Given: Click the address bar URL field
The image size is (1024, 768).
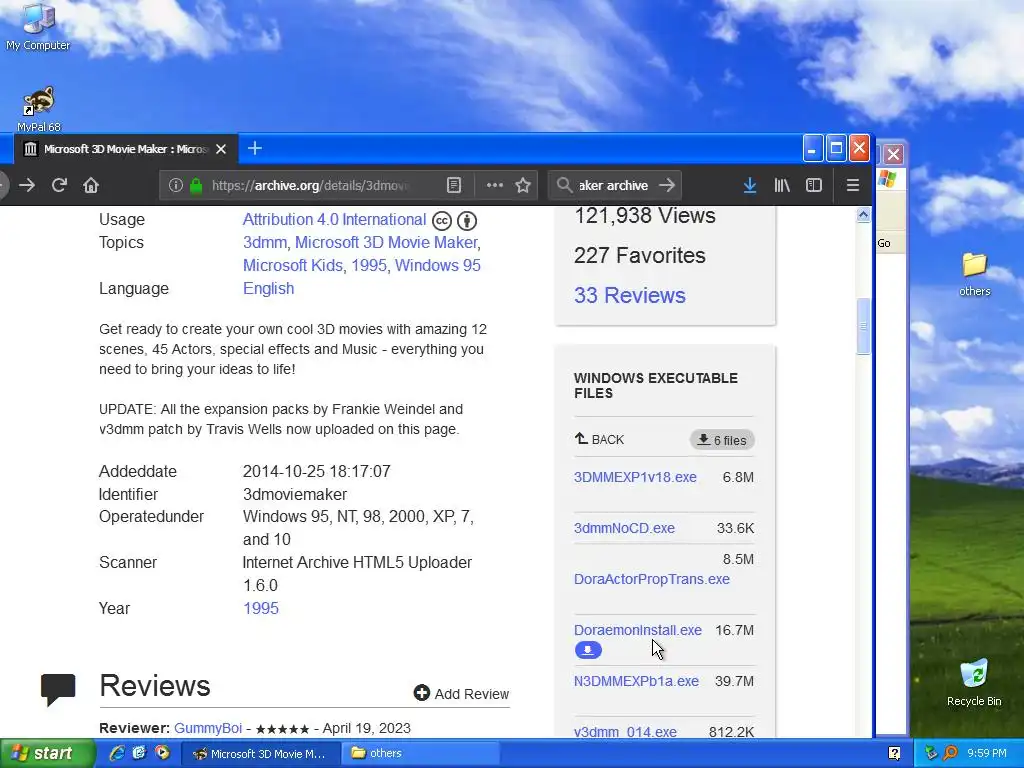Looking at the screenshot, I should click(310, 185).
